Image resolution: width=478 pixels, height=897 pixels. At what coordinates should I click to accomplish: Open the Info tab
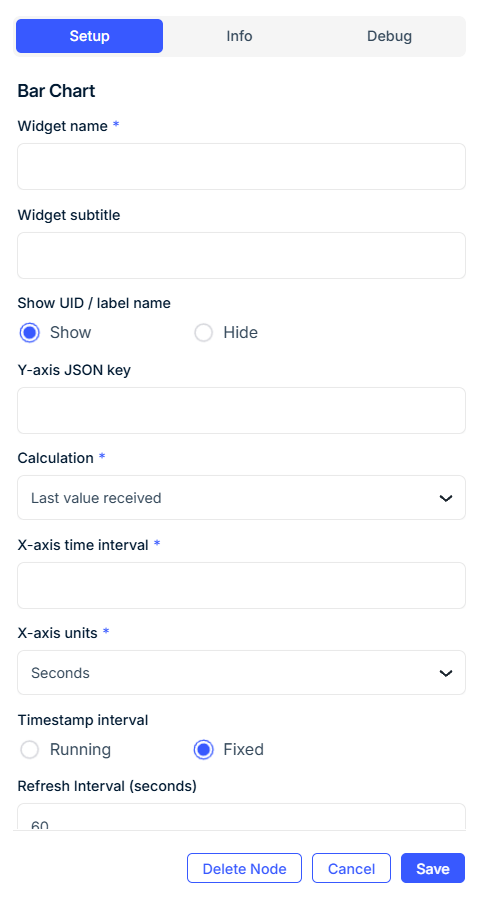(239, 36)
